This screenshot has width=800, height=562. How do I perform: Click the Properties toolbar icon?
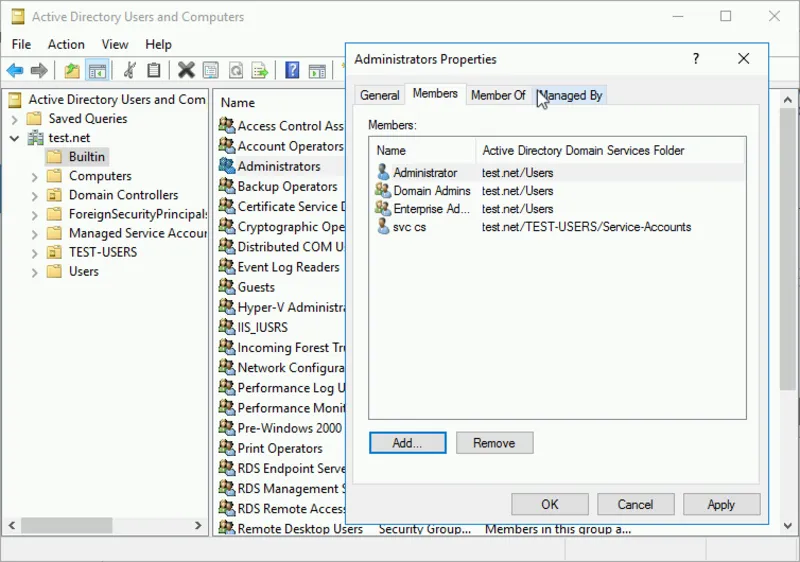(x=211, y=70)
